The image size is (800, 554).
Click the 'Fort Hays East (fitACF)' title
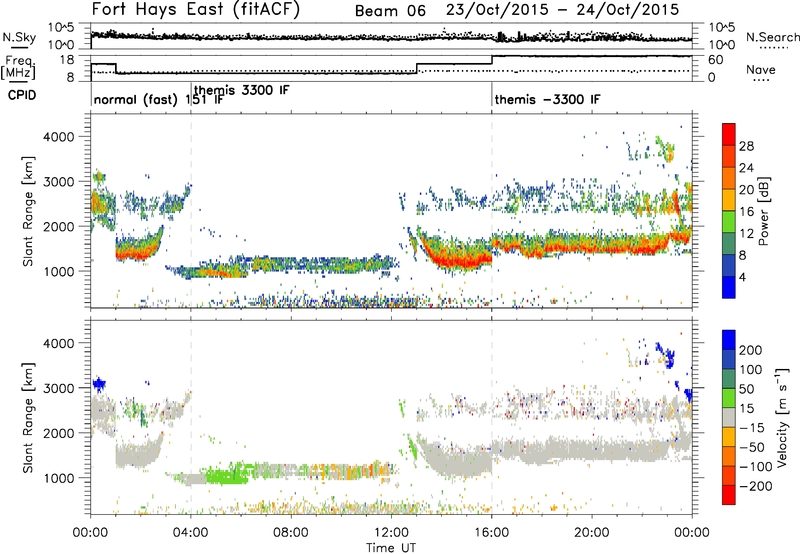(x=195, y=9)
